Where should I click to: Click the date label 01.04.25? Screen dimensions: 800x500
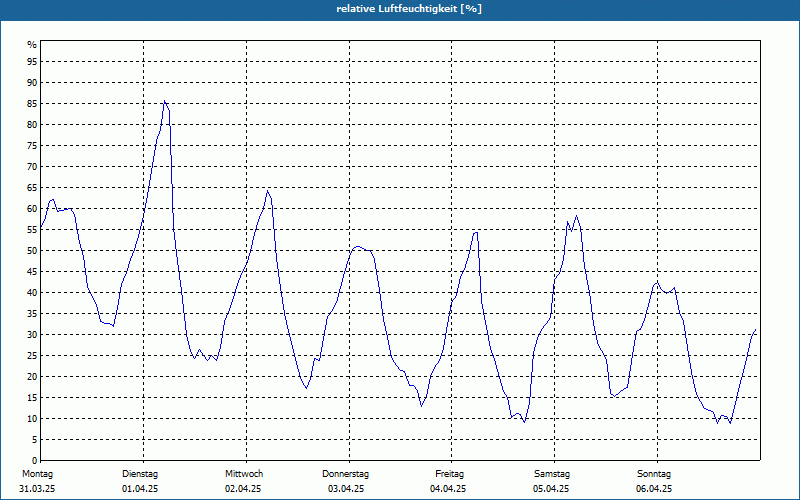[140, 489]
